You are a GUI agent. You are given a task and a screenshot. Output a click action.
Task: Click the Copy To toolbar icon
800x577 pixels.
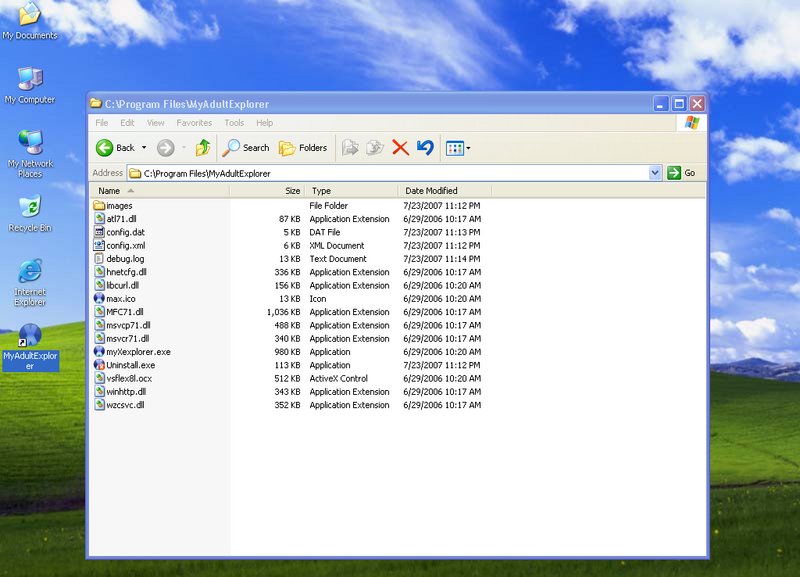click(x=375, y=148)
